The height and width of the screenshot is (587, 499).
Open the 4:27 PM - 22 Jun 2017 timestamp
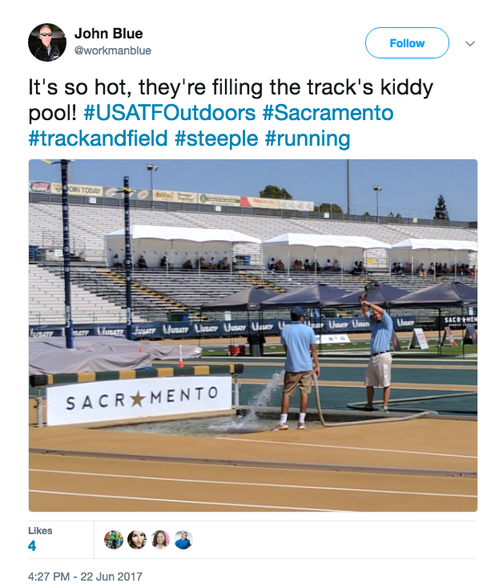coord(85,576)
